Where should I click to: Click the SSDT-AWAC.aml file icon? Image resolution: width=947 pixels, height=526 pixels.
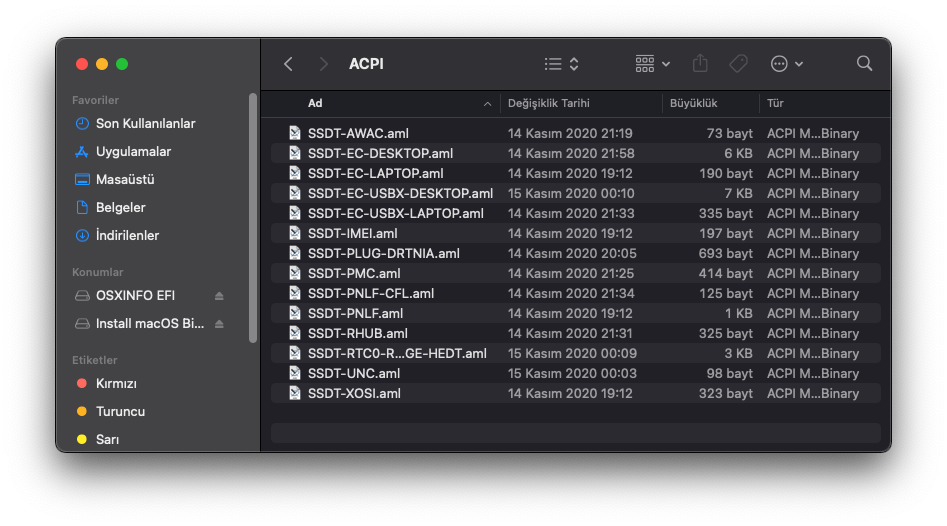click(x=295, y=133)
